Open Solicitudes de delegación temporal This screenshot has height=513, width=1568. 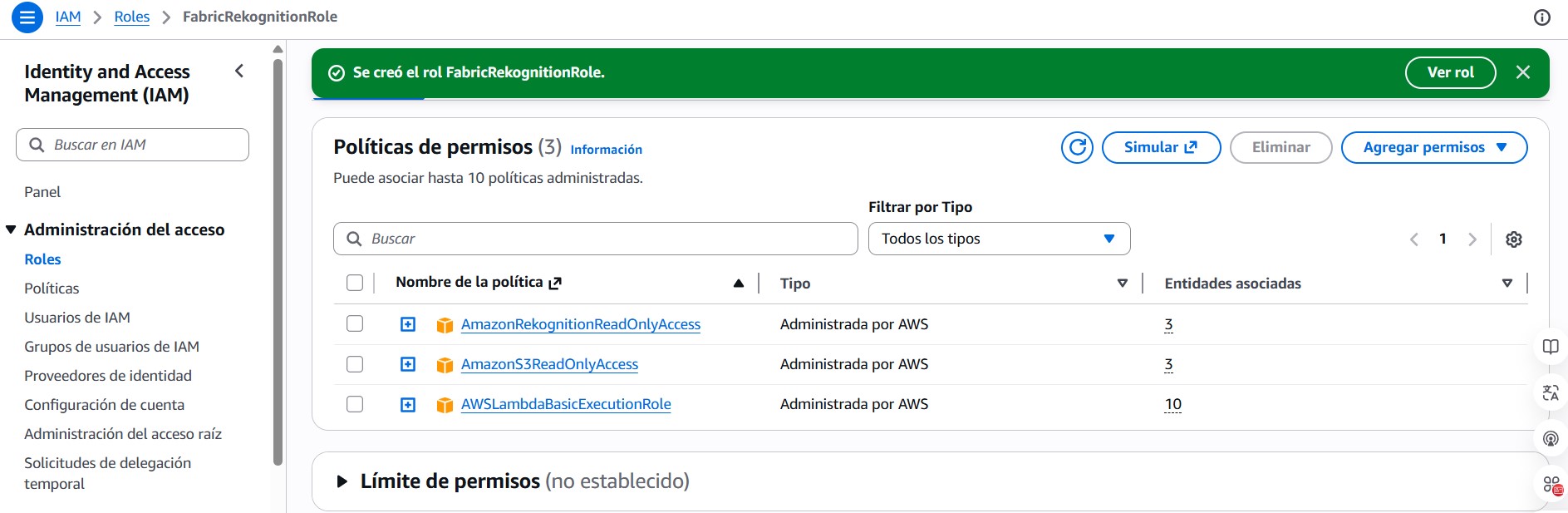click(107, 473)
